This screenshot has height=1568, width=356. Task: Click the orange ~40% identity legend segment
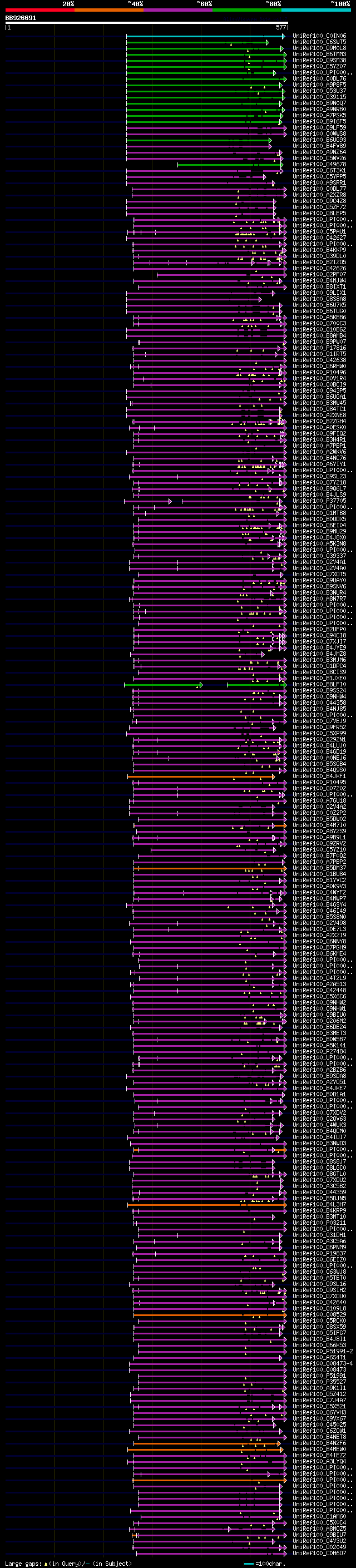tap(109, 10)
